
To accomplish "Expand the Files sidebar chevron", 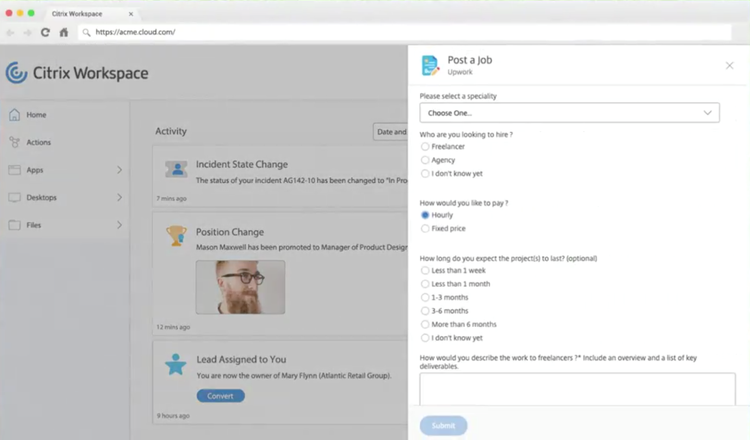I will point(119,225).
